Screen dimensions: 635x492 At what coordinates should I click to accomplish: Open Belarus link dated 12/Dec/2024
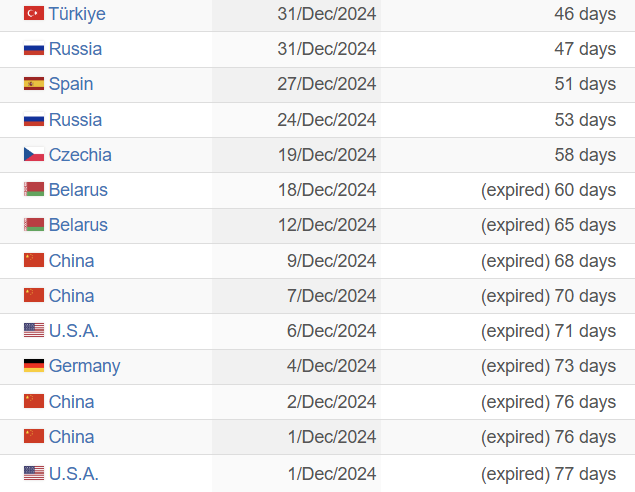pyautogui.click(x=78, y=225)
